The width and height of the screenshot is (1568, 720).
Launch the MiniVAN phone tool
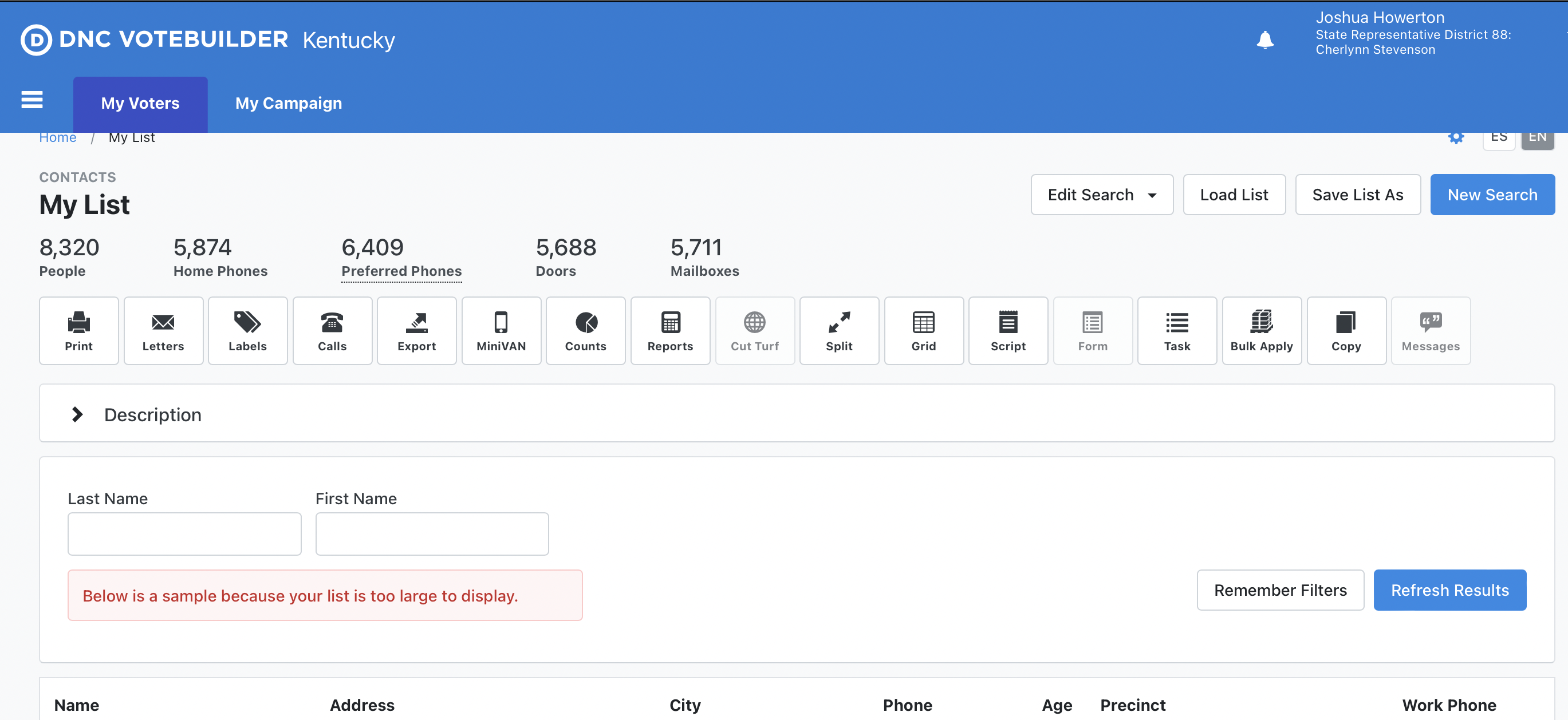point(501,330)
